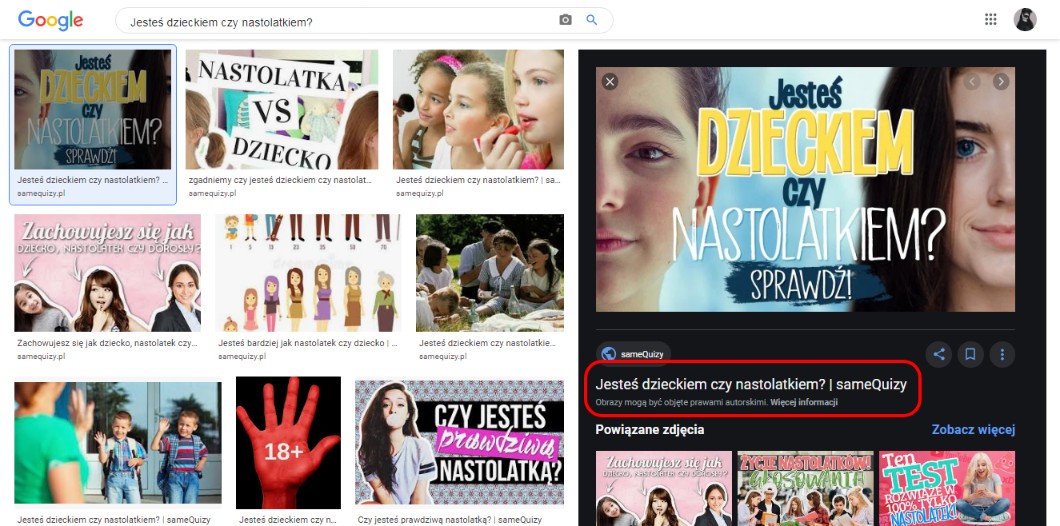Image resolution: width=1060 pixels, height=526 pixels.
Task: Click the 'Więcej informacji' link
Action: click(x=804, y=402)
